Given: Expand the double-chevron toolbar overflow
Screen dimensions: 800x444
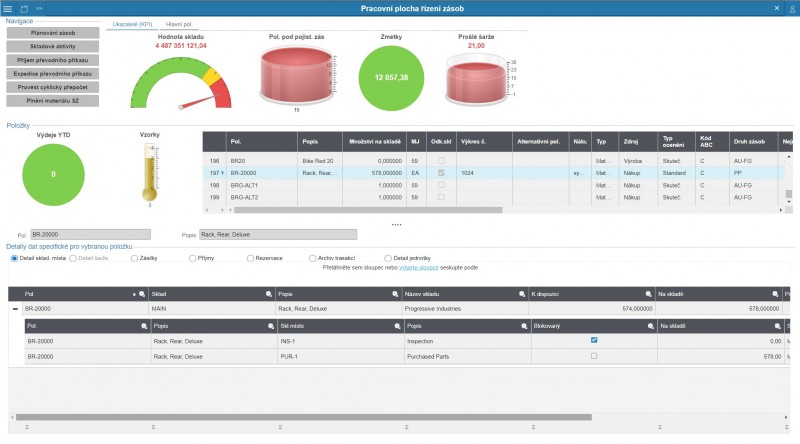Looking at the screenshot, I should point(39,7).
